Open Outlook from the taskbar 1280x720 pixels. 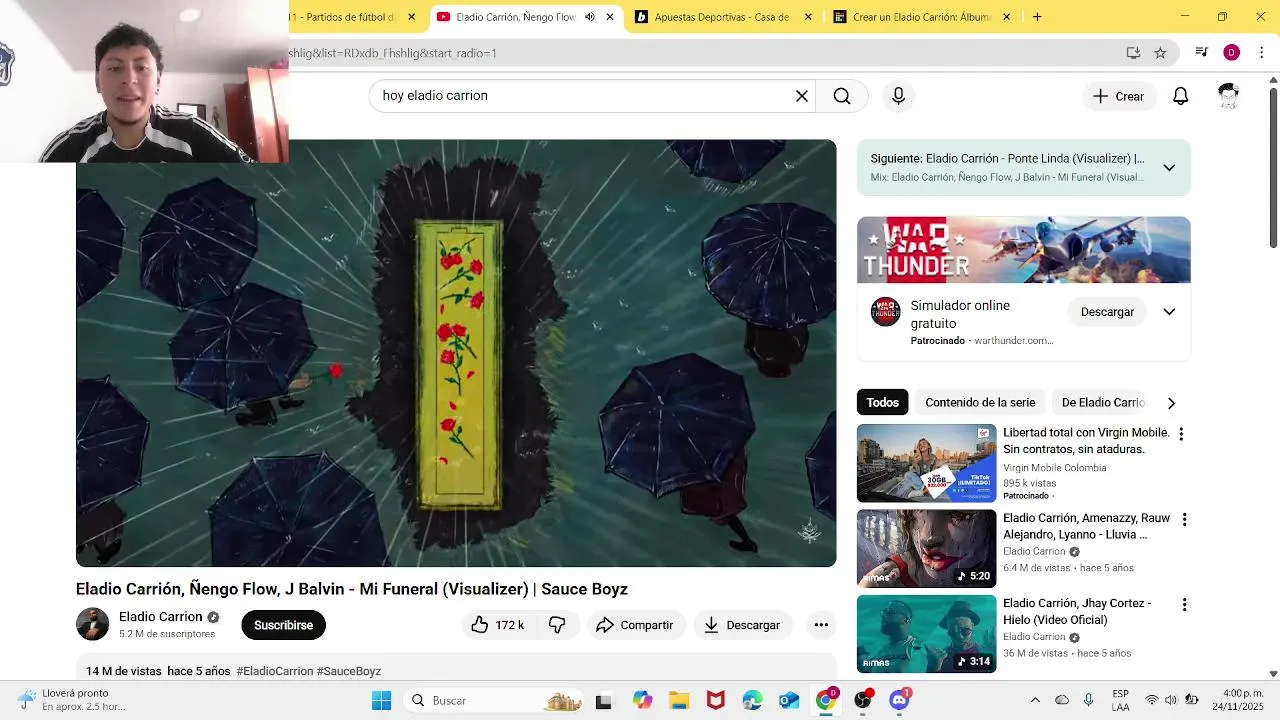pyautogui.click(x=789, y=700)
